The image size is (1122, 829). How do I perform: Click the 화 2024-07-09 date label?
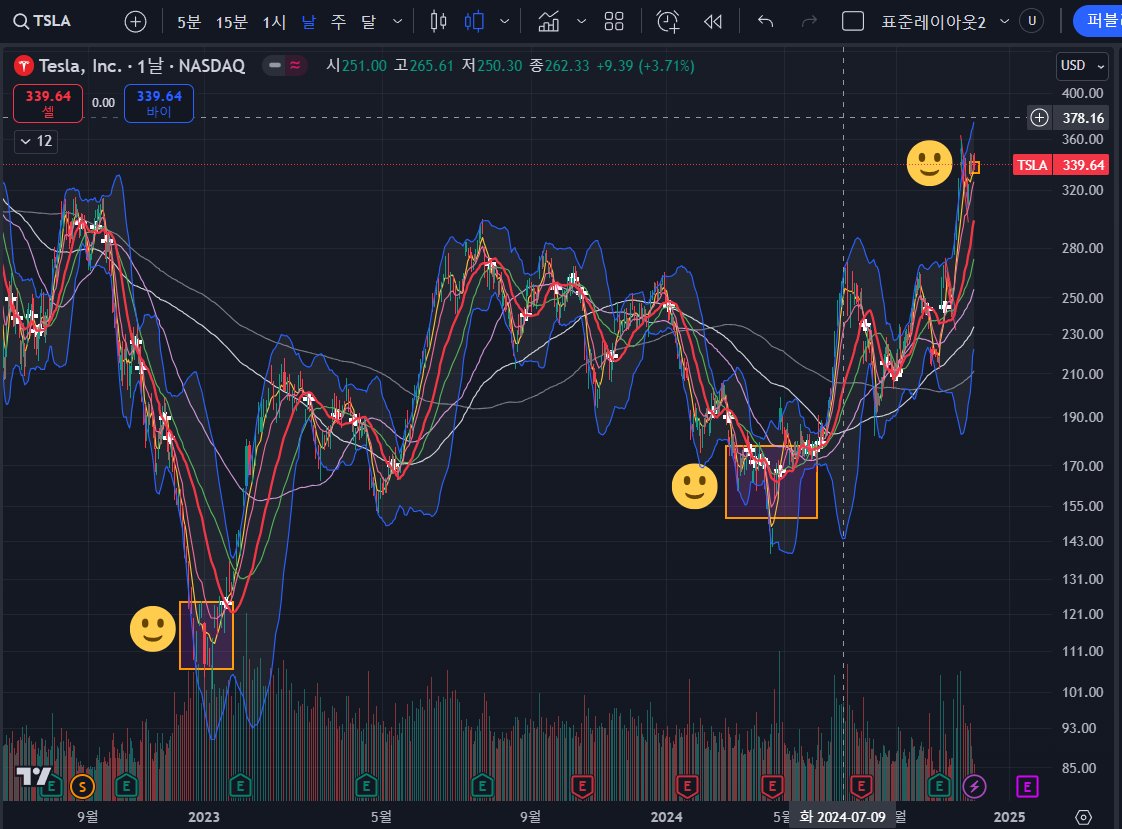pyautogui.click(x=842, y=817)
